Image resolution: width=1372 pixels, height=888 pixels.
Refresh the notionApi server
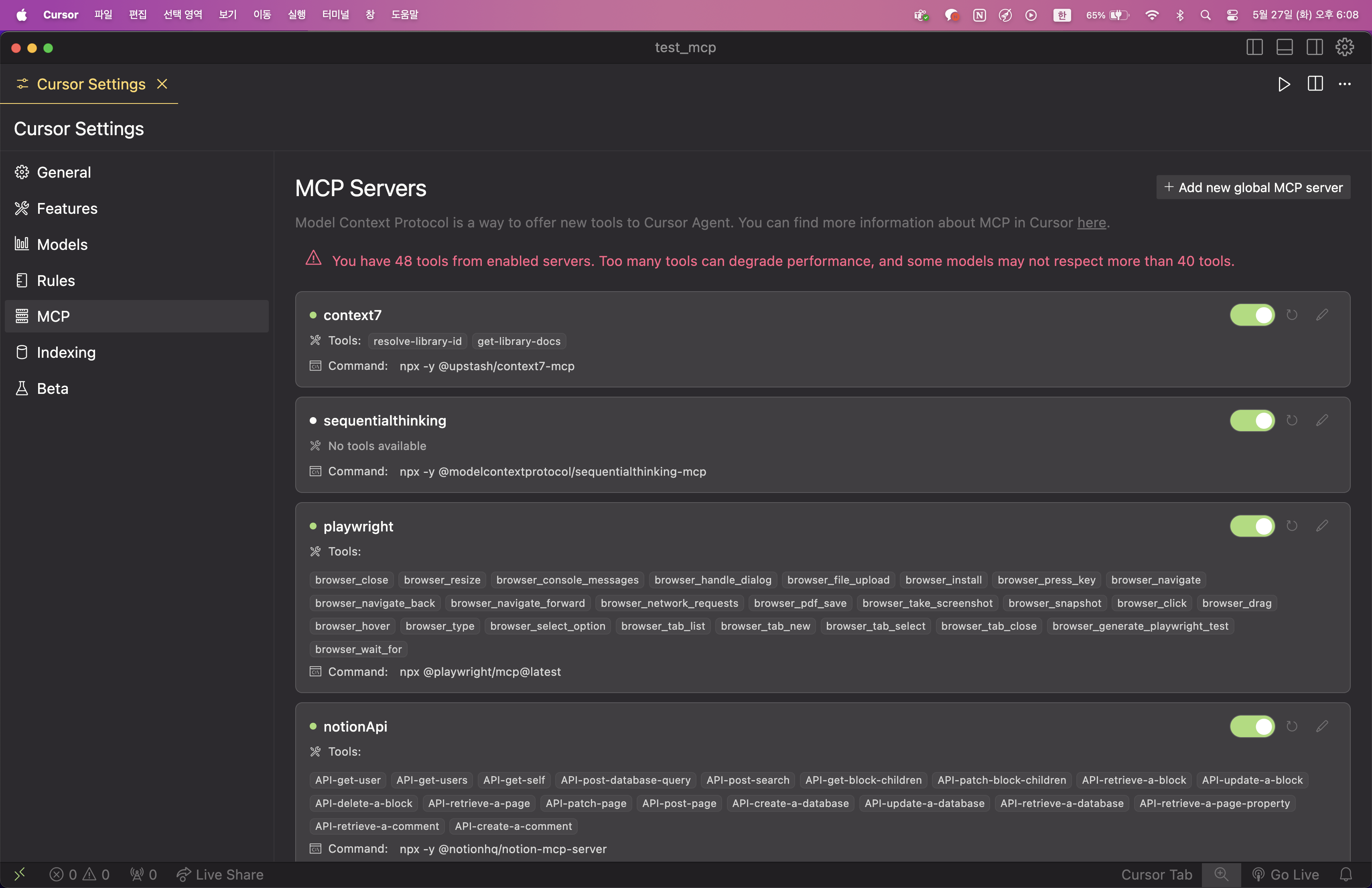coord(1292,726)
